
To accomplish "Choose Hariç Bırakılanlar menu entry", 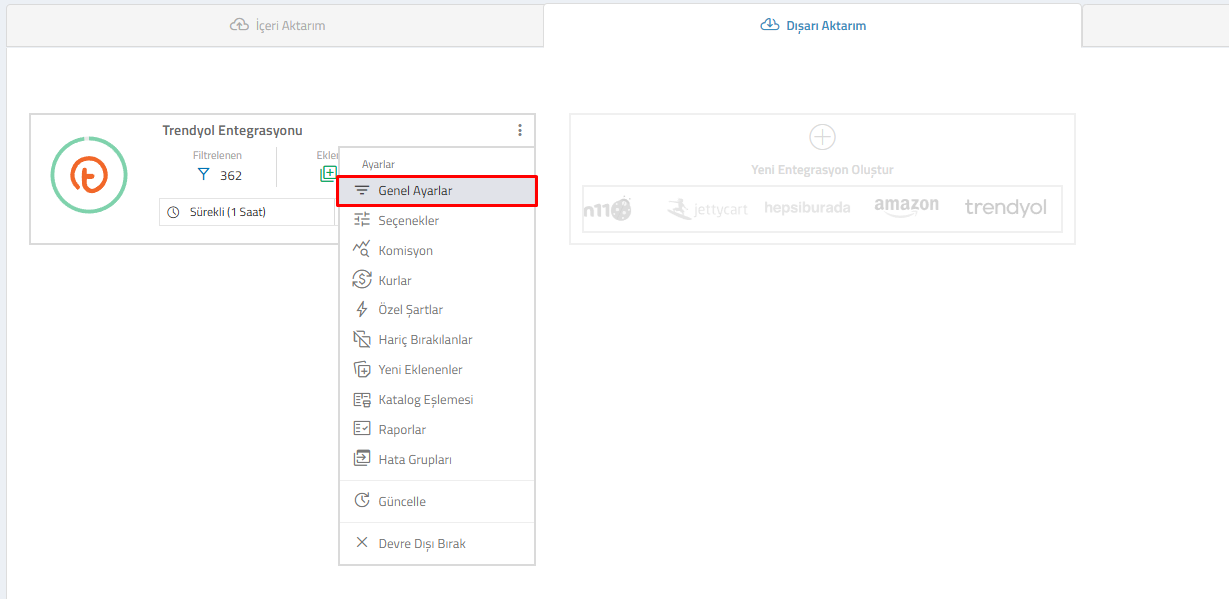I will 425,340.
